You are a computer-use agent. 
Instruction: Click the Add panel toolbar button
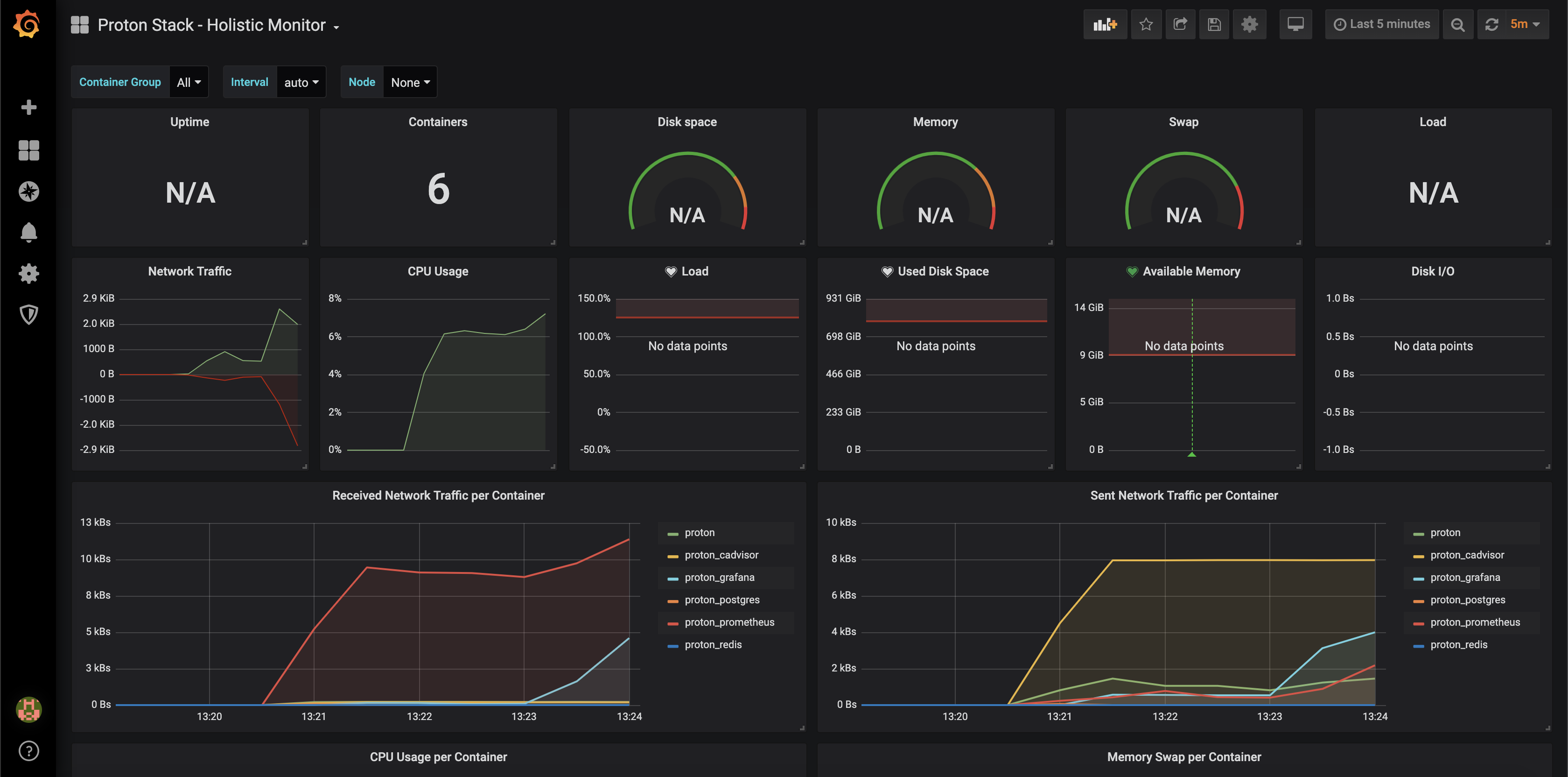1105,24
